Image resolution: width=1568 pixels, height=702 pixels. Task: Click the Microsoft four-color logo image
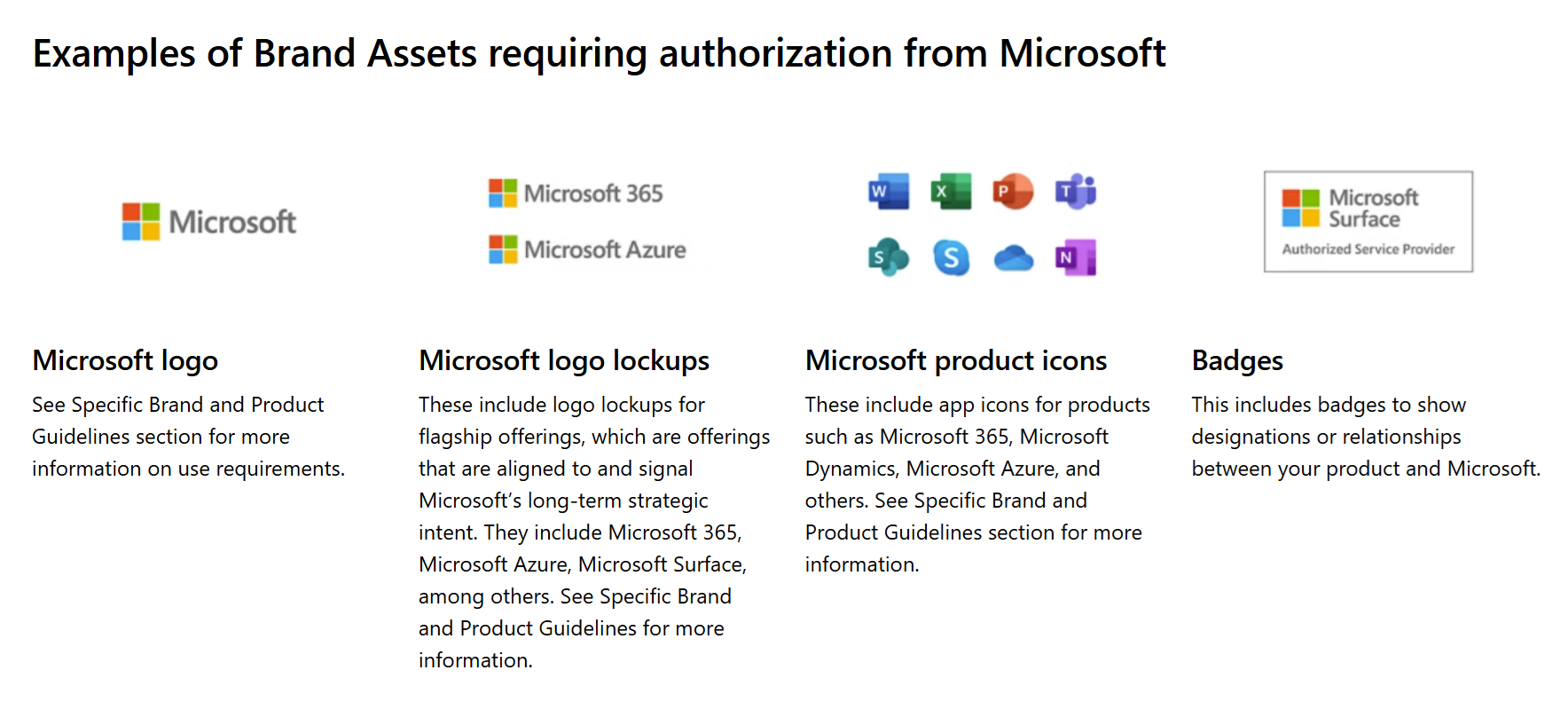(209, 221)
